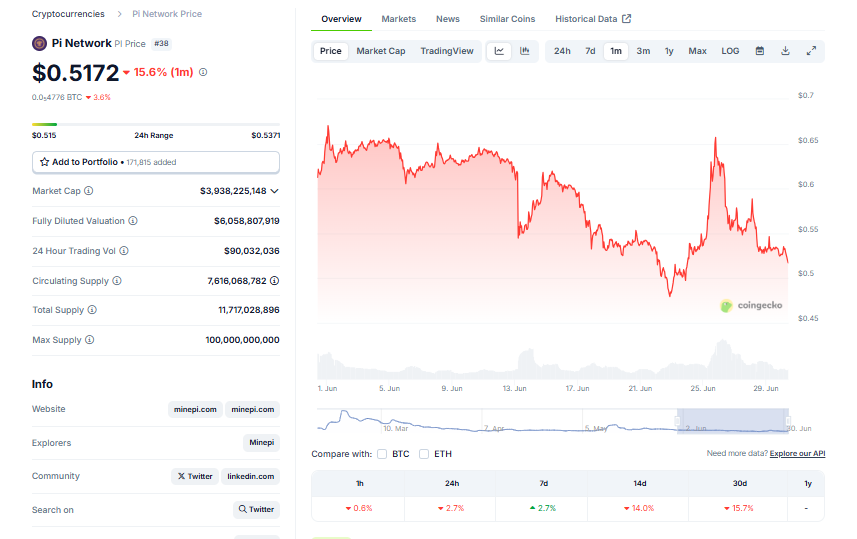Set the chart range to 3m

(x=643, y=51)
